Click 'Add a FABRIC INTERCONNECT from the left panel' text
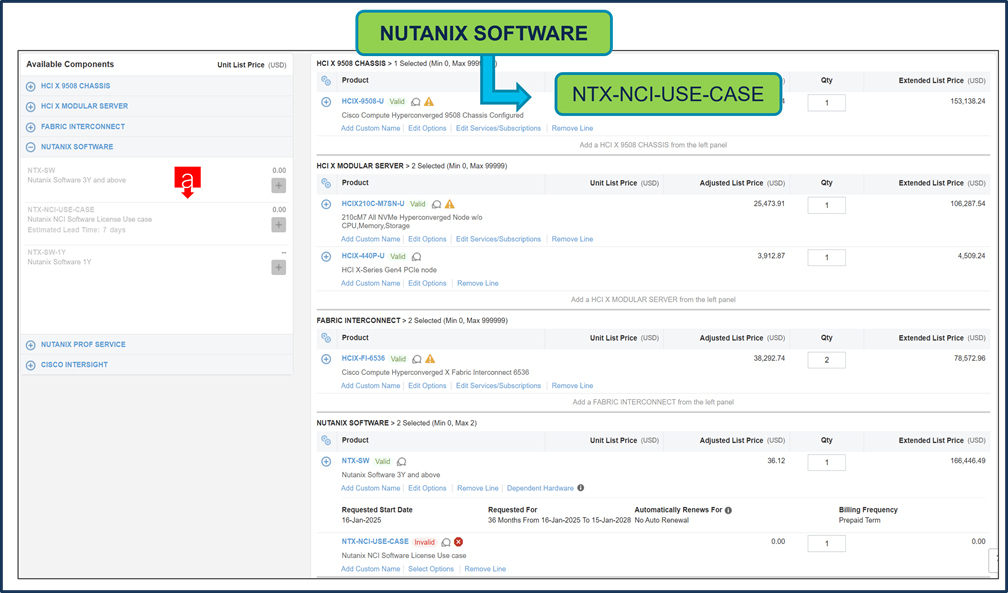The image size is (1008, 593). point(653,402)
